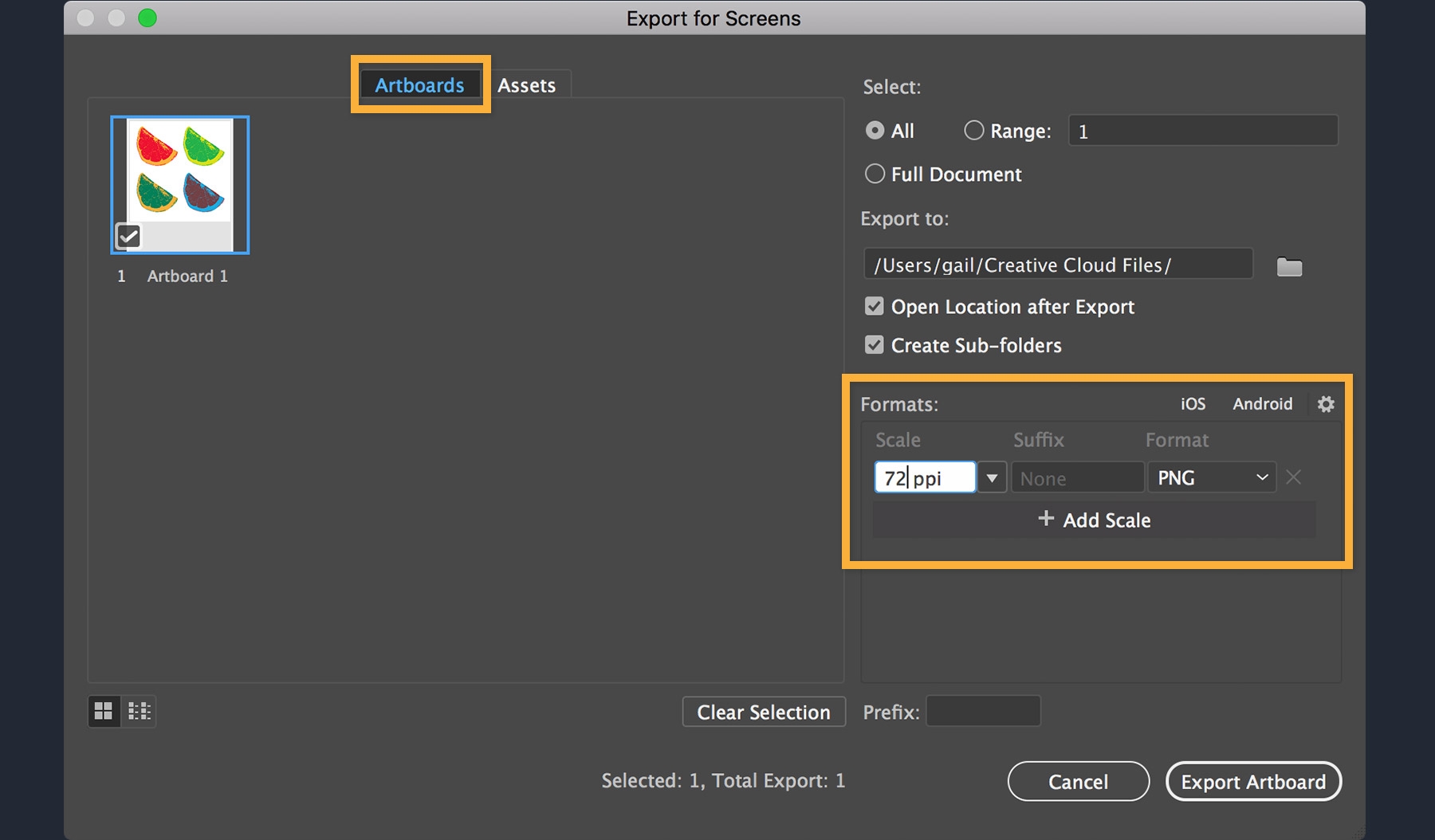Viewport: 1435px width, 840px height.
Task: Select the Artboards tab
Action: pyautogui.click(x=419, y=84)
